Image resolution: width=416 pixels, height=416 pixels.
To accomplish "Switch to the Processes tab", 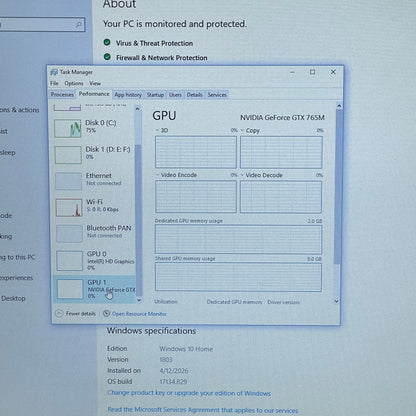I will click(62, 95).
